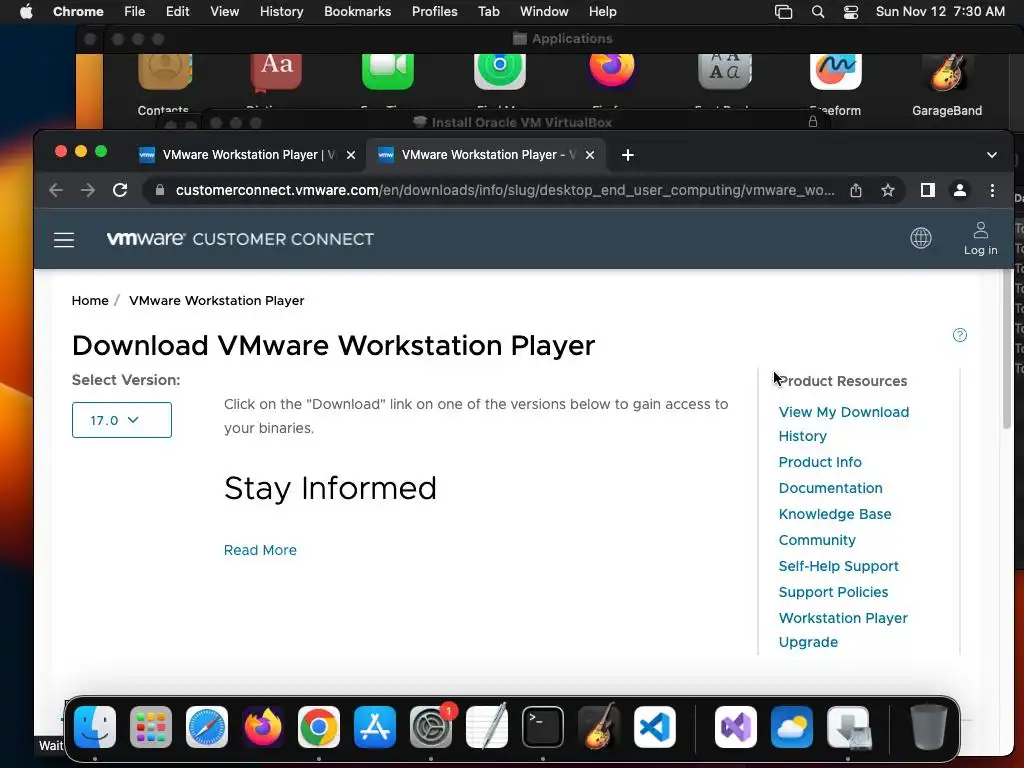This screenshot has height=768, width=1024.
Task: Click the help question mark icon
Action: (x=959, y=335)
